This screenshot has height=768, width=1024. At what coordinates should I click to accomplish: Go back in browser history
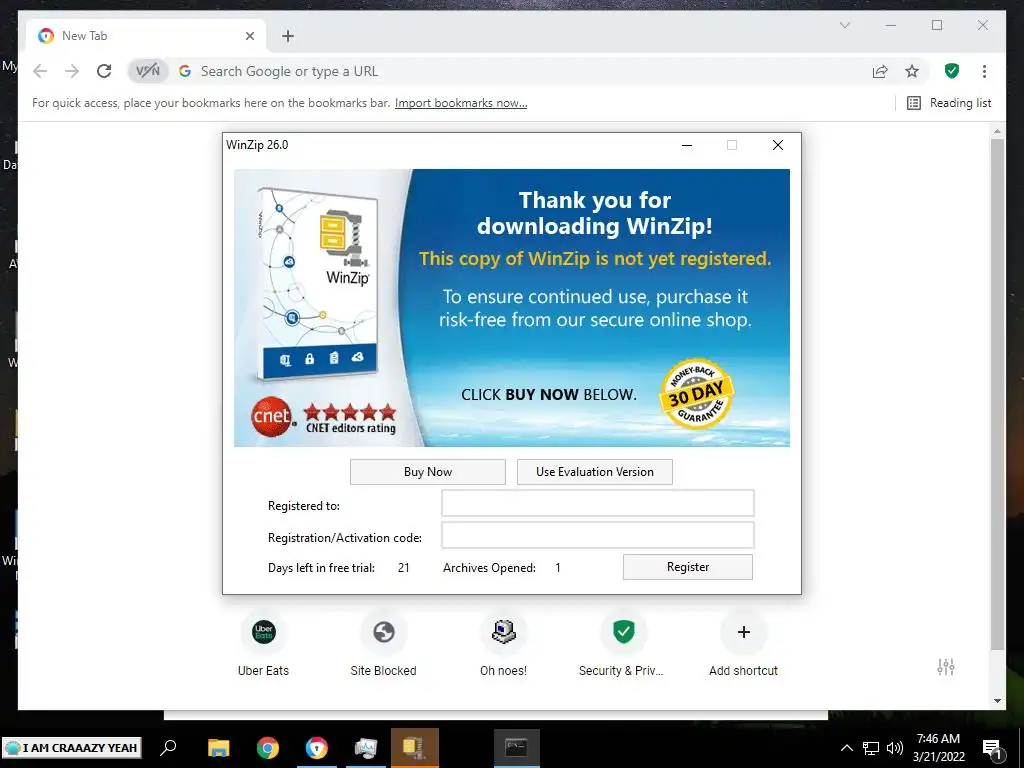coord(40,71)
